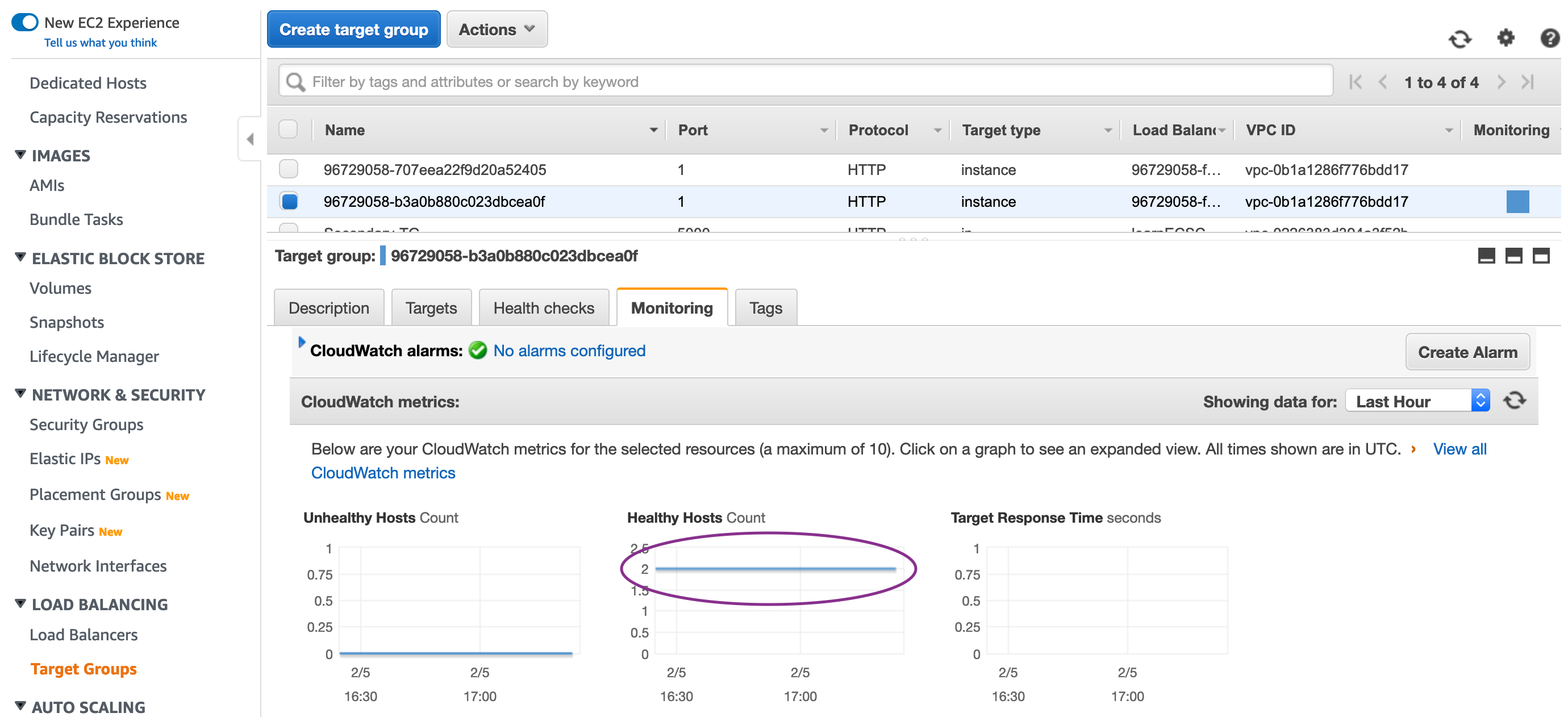Screen dimensions: 1568x717
Task: Open the settings gear icon
Action: [1505, 37]
